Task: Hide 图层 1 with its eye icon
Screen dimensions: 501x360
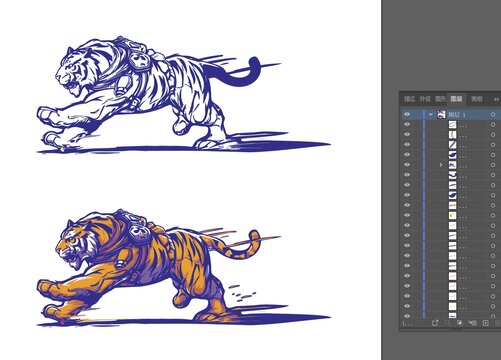Action: pyautogui.click(x=407, y=114)
